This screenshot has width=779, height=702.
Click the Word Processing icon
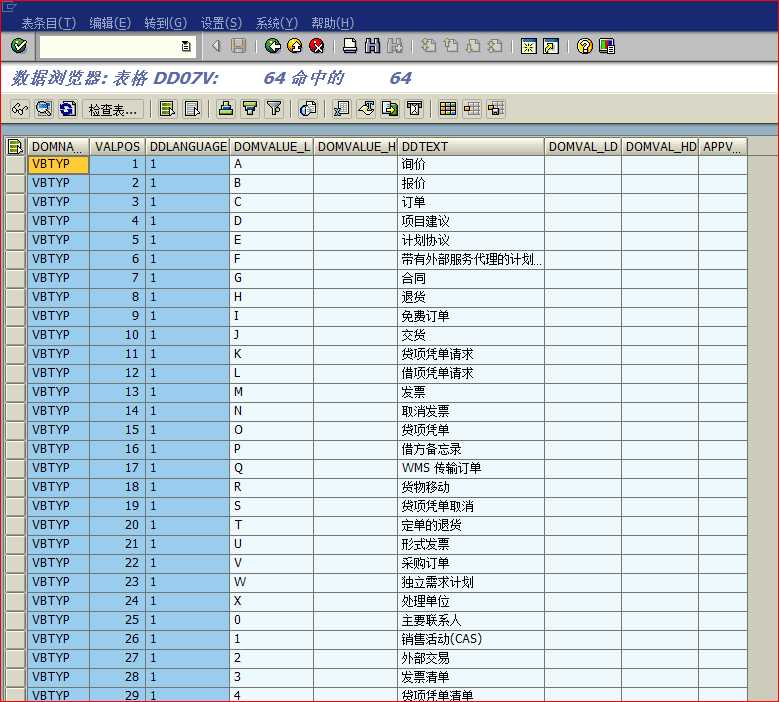click(366, 109)
